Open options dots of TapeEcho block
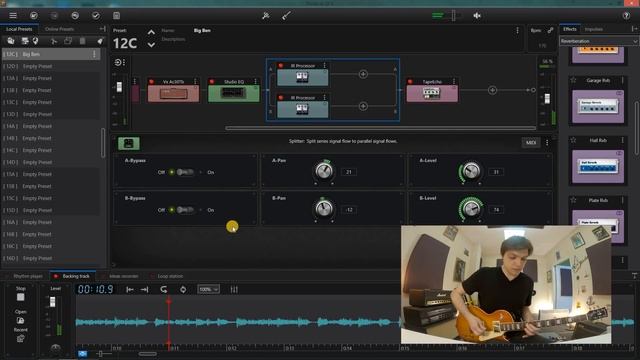Image resolution: width=640 pixels, height=360 pixels. [454, 82]
